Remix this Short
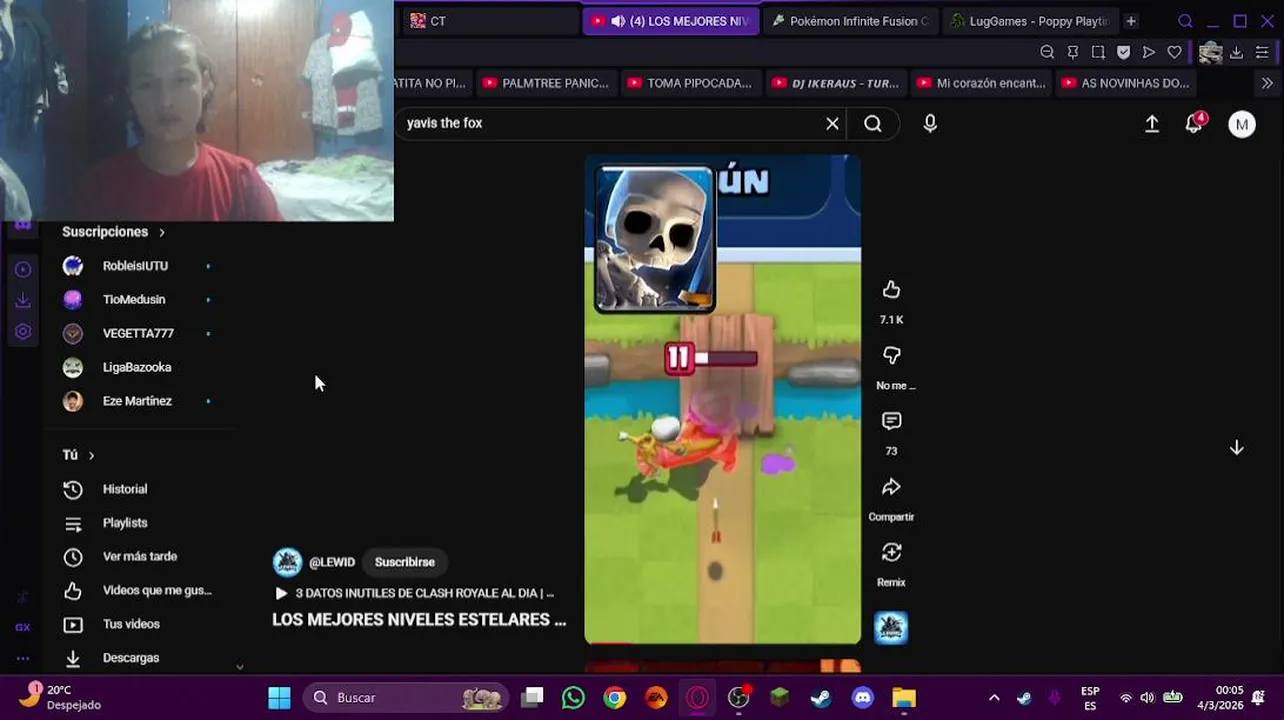Image resolution: width=1284 pixels, height=720 pixels. (x=891, y=553)
